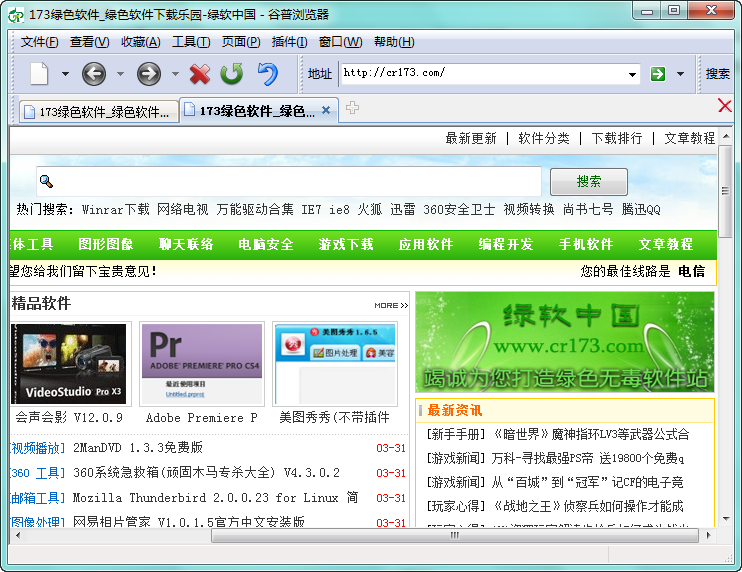Screen dimensions: 742x572
Task: Click the 搜索 label in the toolbar
Action: click(717, 74)
